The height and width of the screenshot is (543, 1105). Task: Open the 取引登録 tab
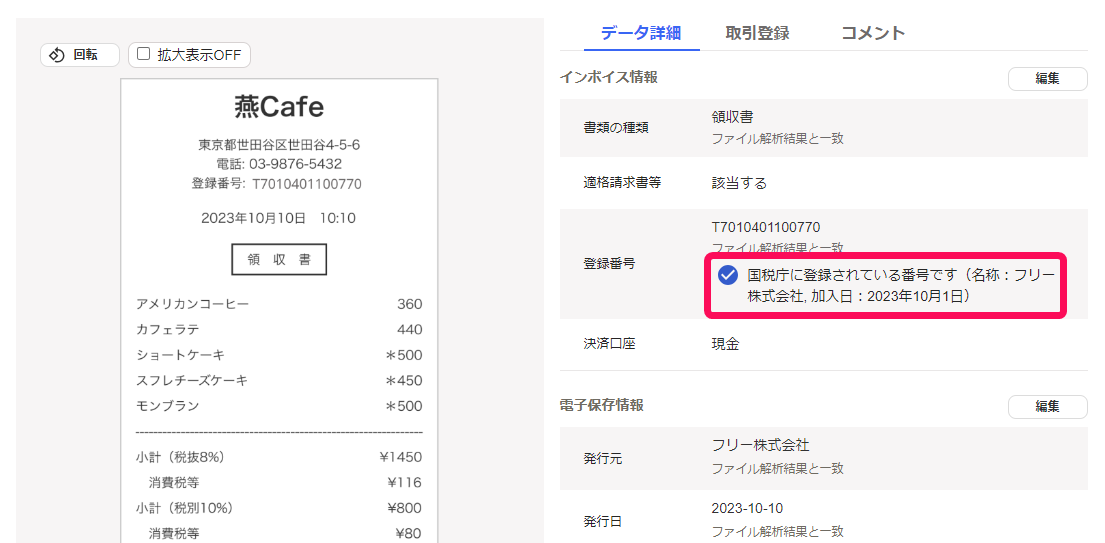[757, 32]
